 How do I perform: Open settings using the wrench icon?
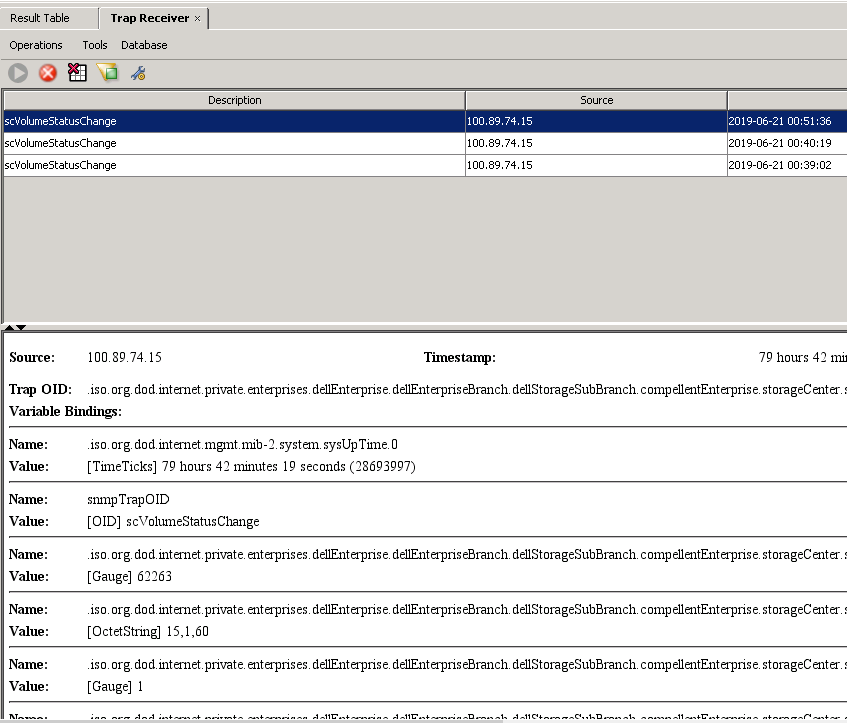click(138, 72)
